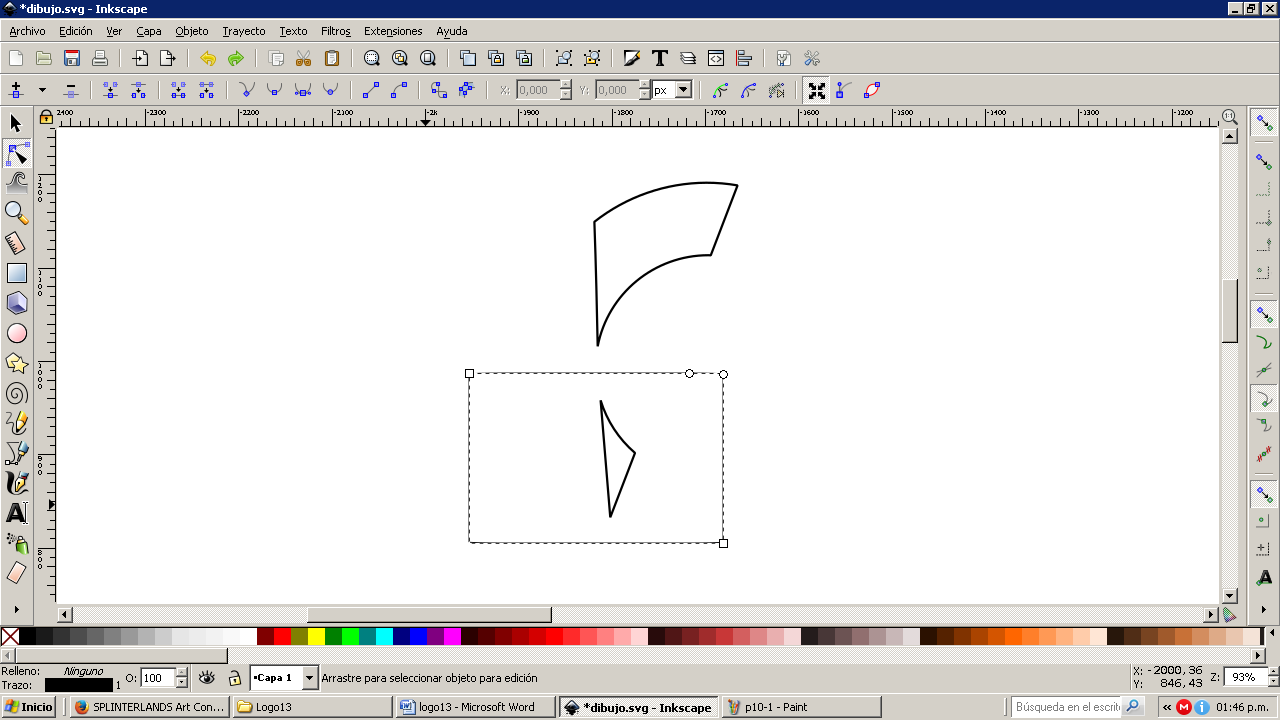Image resolution: width=1280 pixels, height=720 pixels.
Task: Increase opacity value with stepper
Action: coord(181,672)
